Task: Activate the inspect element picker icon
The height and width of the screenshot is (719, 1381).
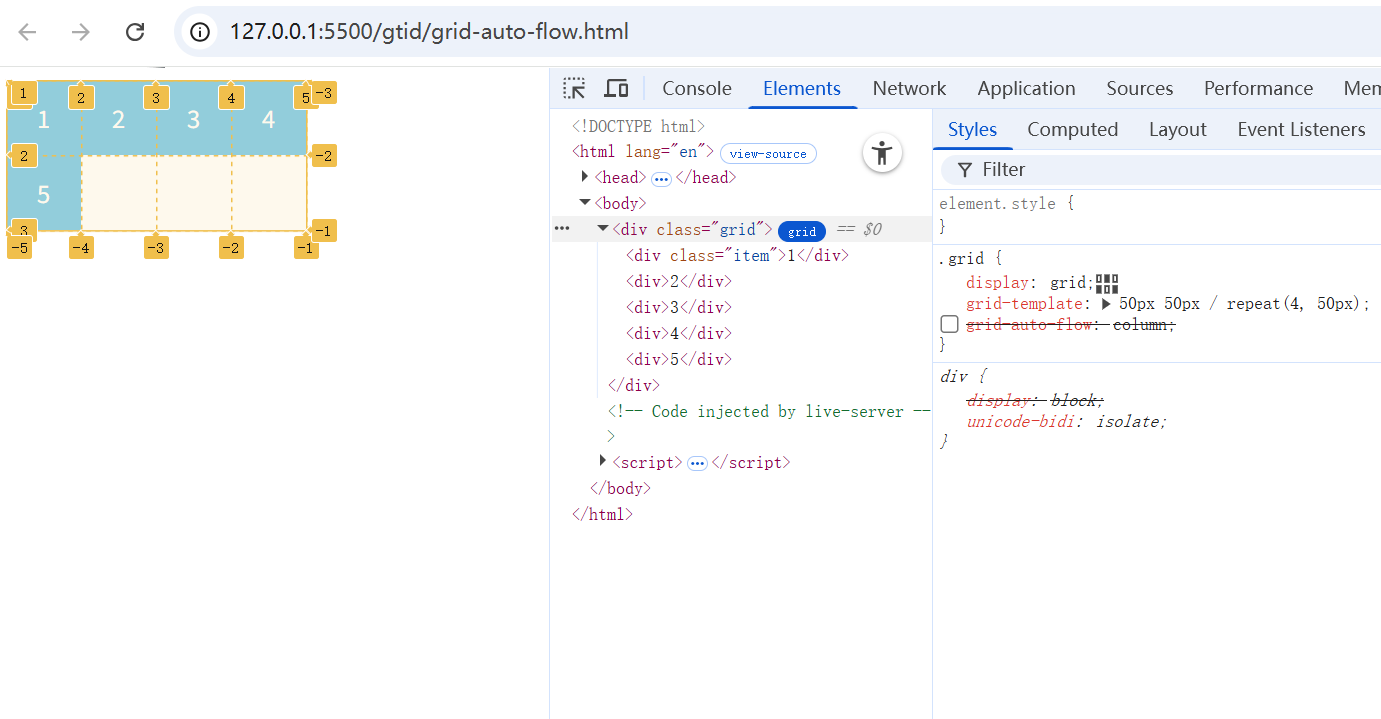Action: click(x=574, y=88)
